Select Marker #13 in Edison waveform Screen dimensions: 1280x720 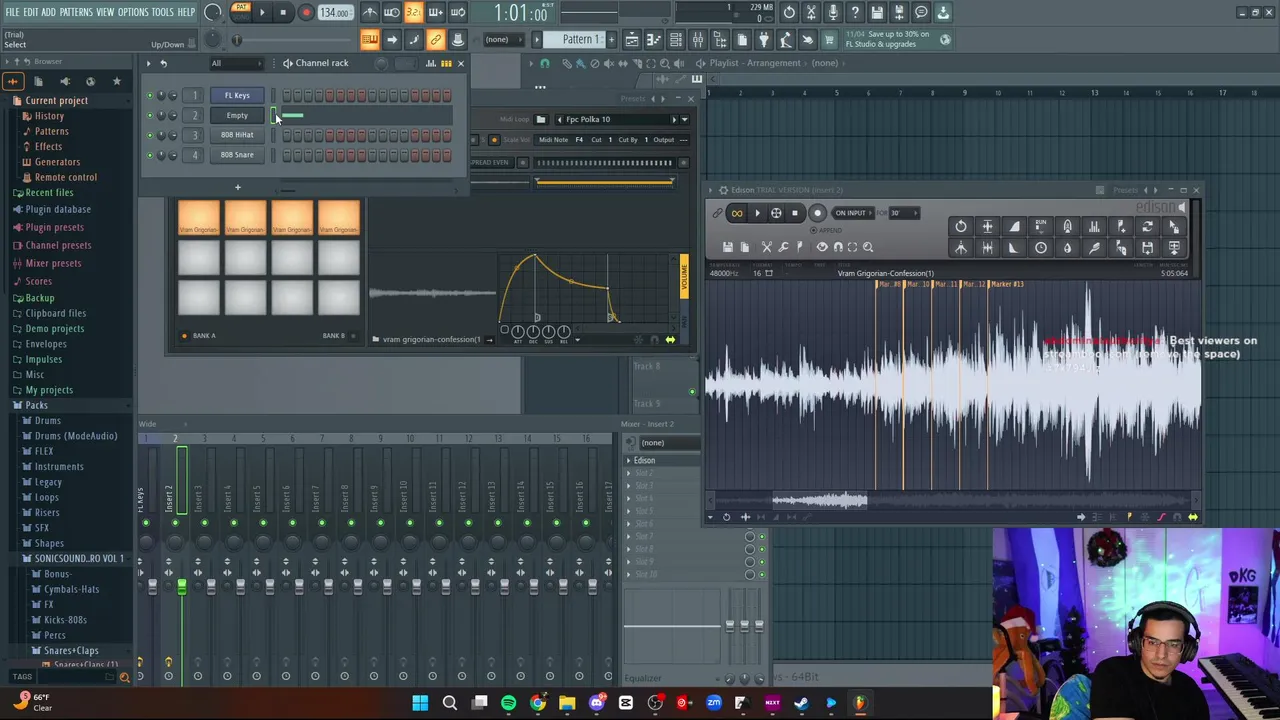(1007, 285)
